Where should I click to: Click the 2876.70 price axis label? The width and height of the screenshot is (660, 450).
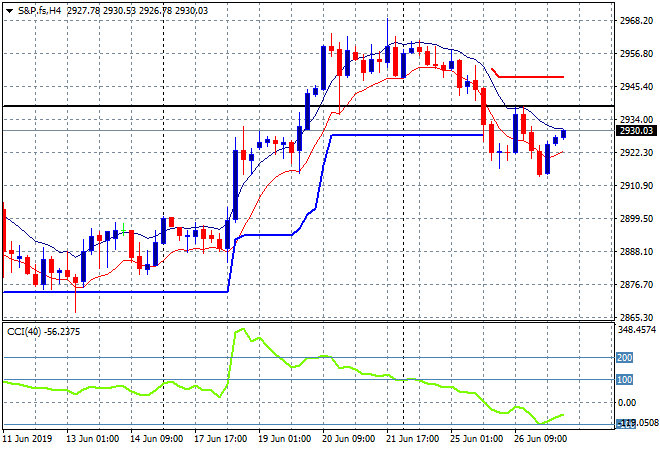pos(636,285)
